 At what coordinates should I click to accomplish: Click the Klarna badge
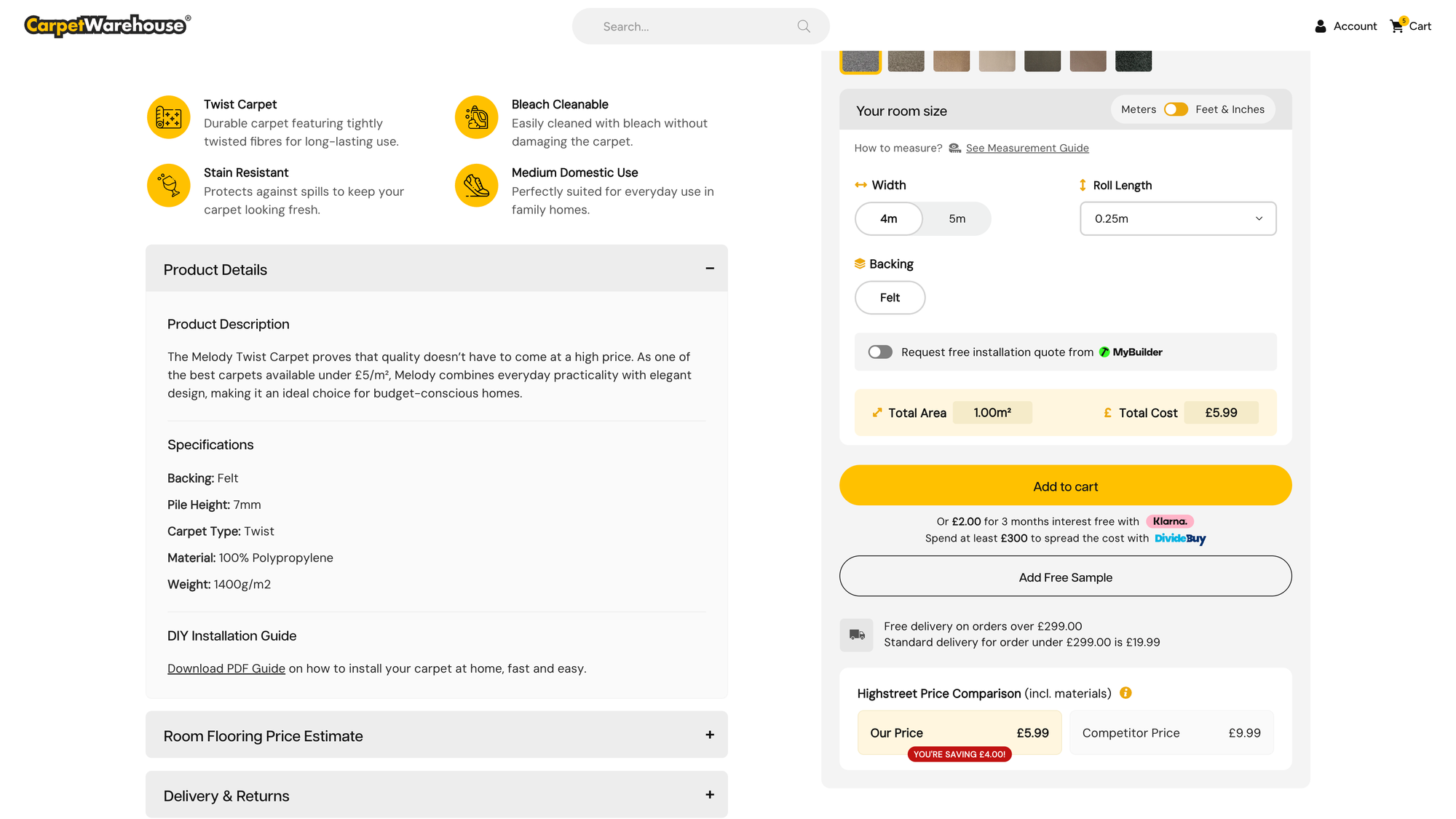click(1170, 521)
